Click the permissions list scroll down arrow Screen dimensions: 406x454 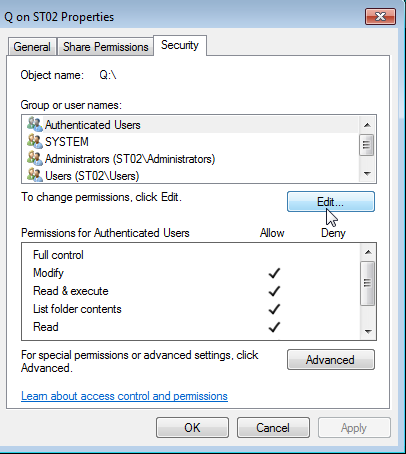pos(368,331)
